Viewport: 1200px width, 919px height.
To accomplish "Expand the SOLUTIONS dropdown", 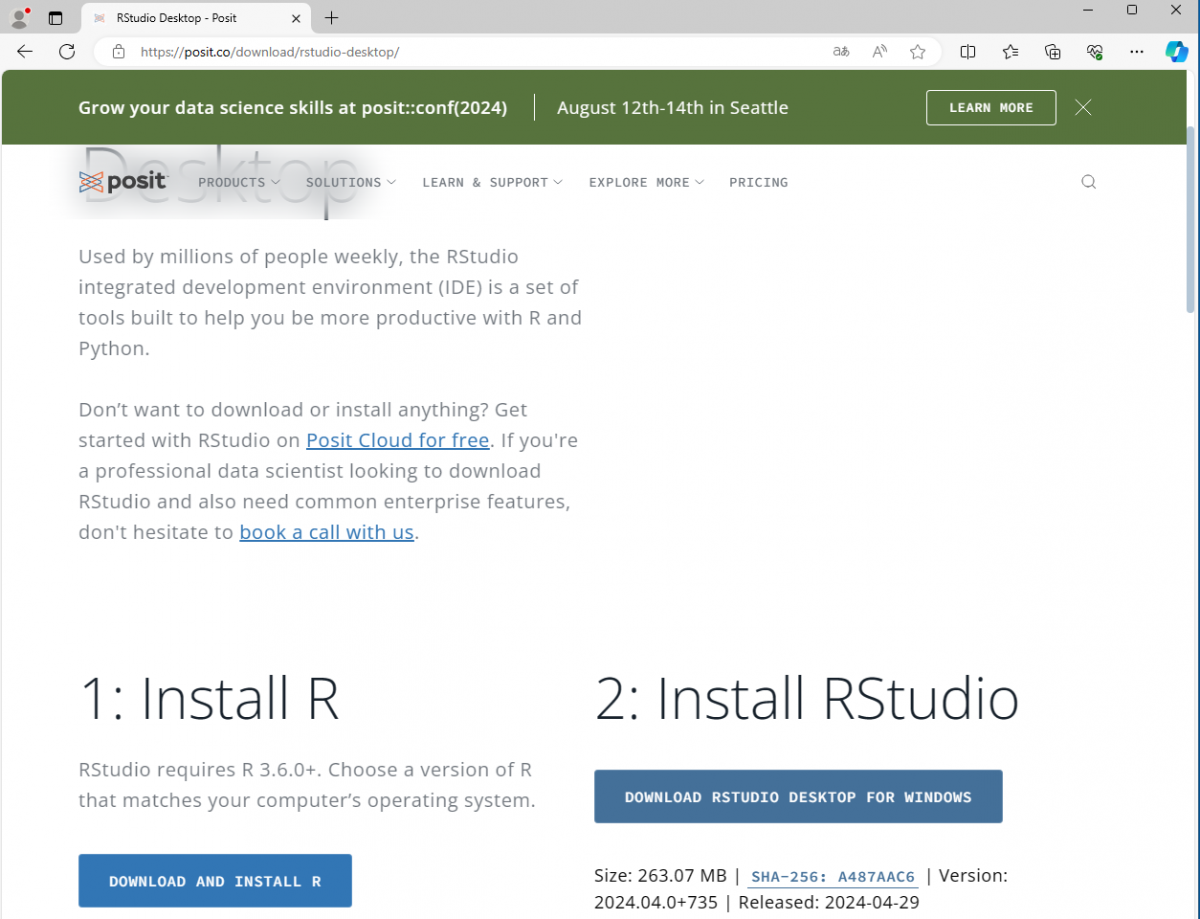I will coord(350,182).
